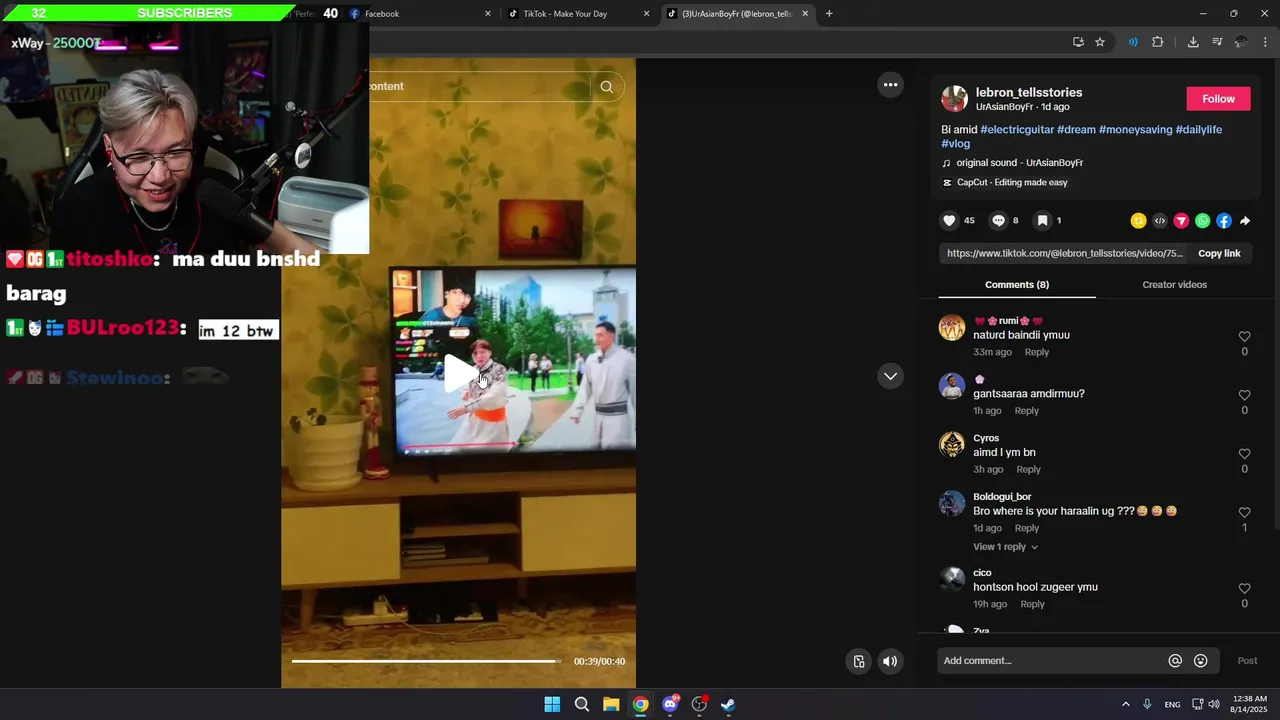Open the browser profile avatar

pos(1241,42)
